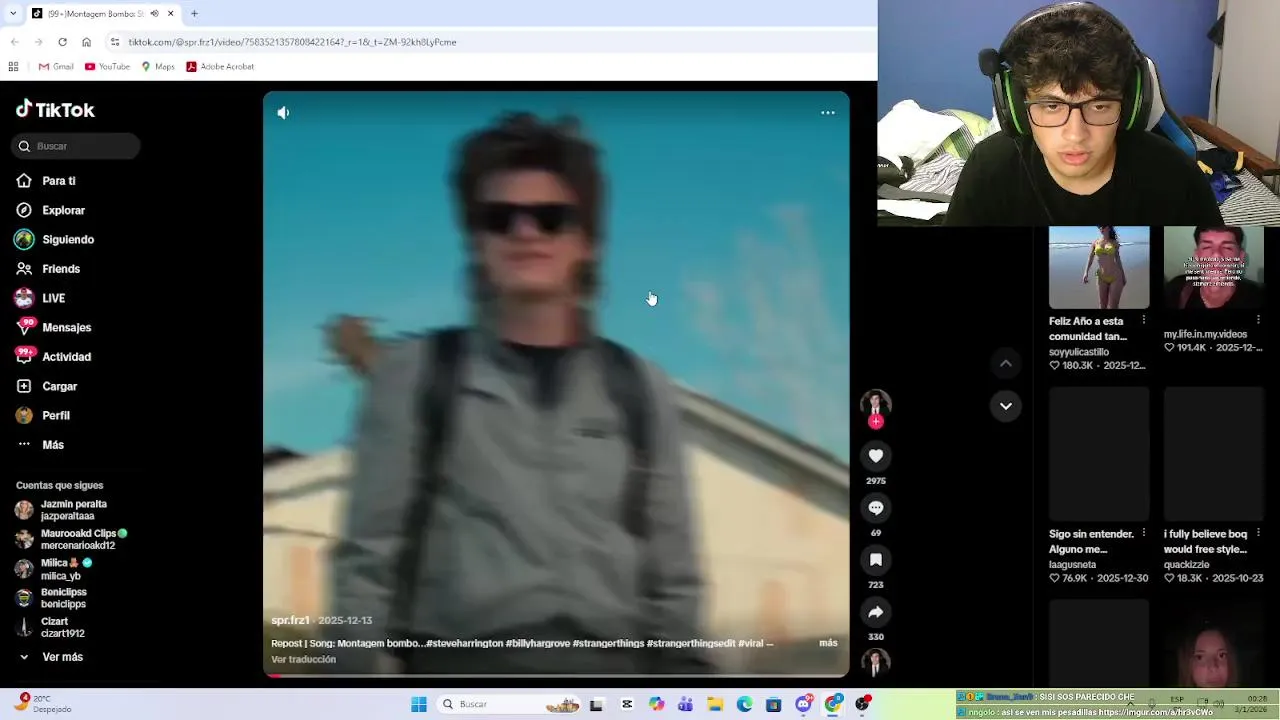1280x720 pixels.
Task: Save video with the bookmark icon
Action: pos(876,560)
